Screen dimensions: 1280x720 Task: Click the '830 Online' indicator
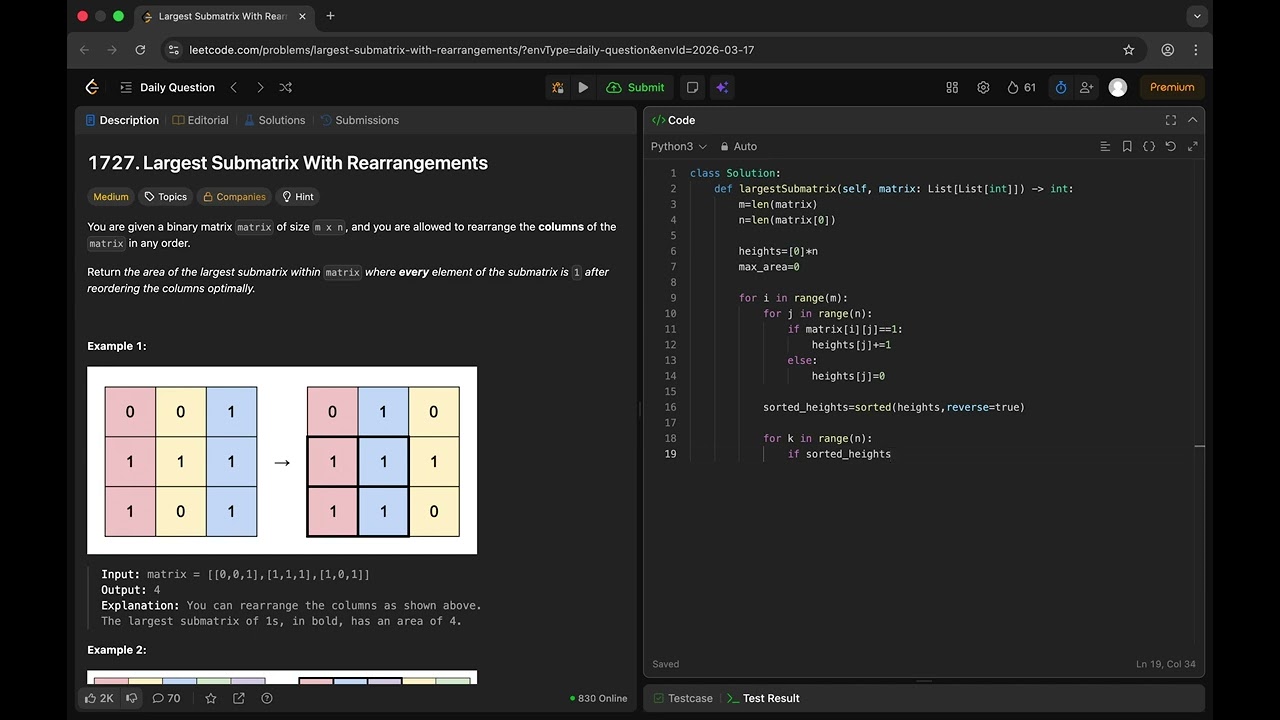click(x=598, y=698)
